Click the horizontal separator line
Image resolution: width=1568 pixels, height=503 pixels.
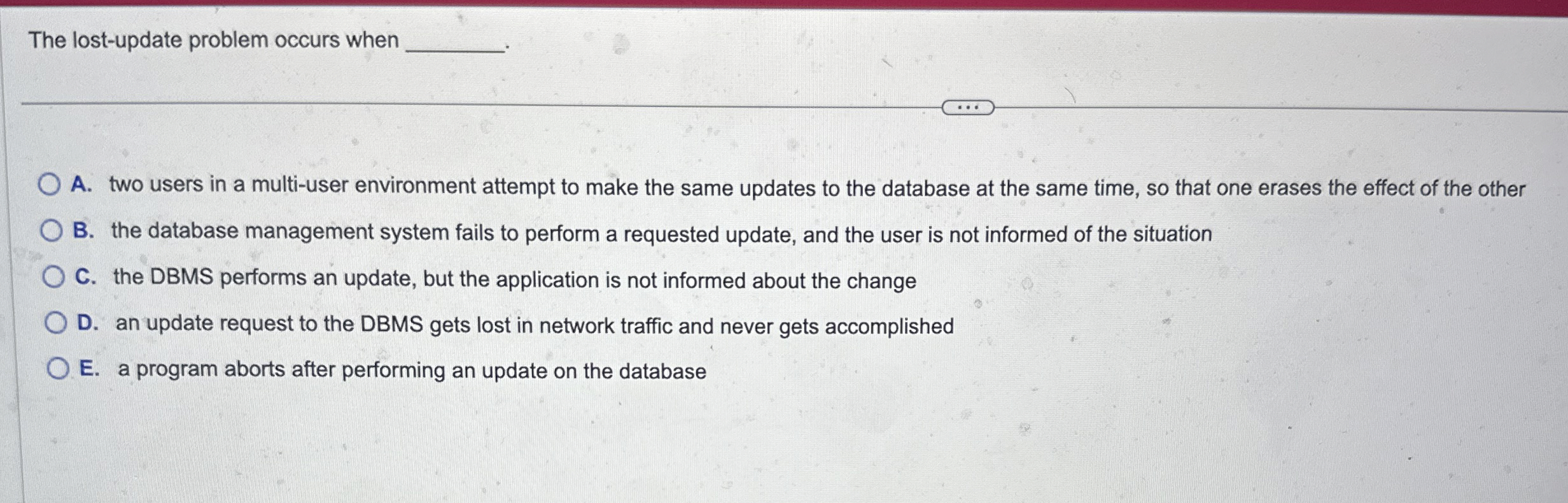click(445, 102)
